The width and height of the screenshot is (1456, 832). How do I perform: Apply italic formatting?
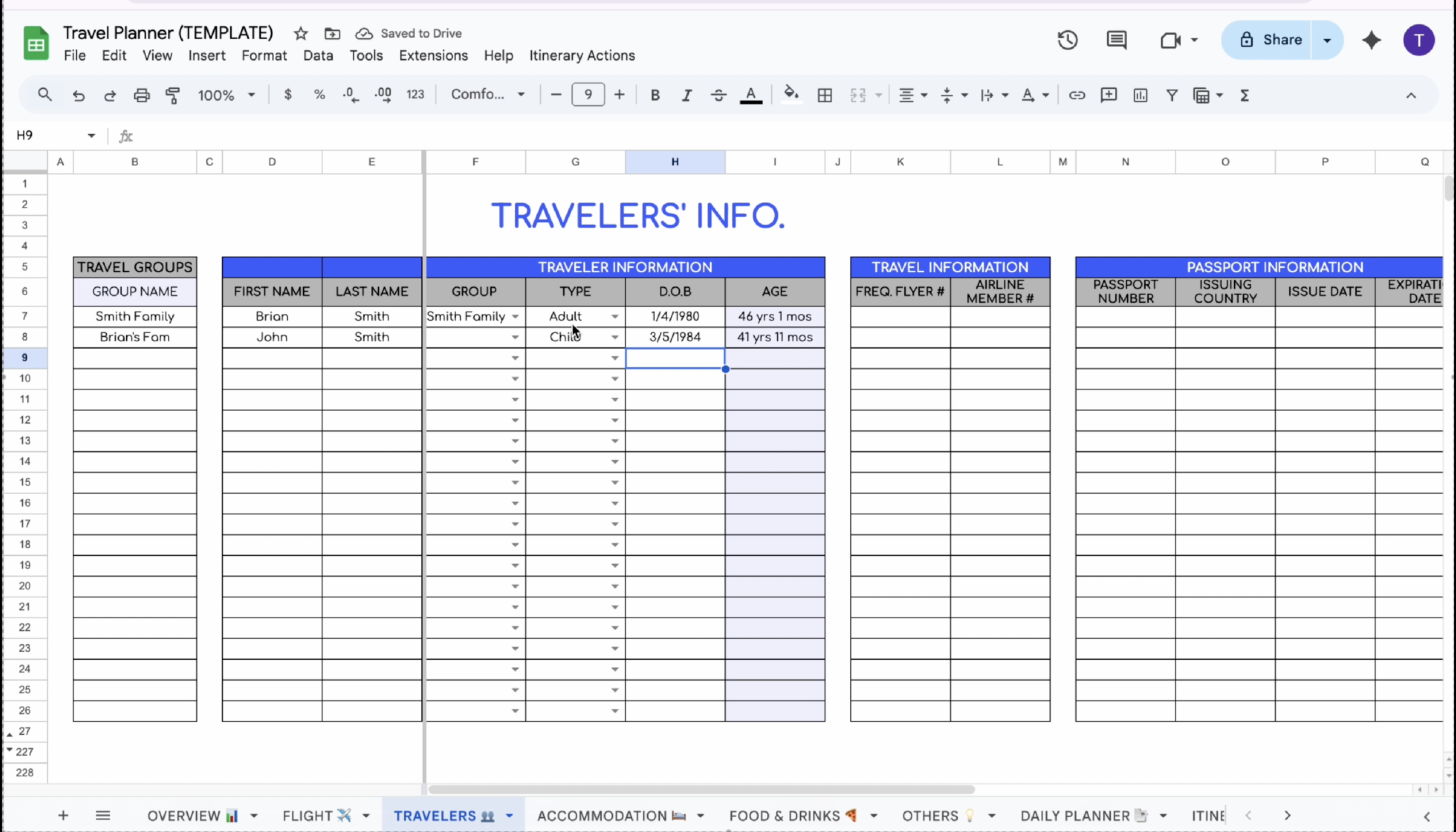click(686, 95)
